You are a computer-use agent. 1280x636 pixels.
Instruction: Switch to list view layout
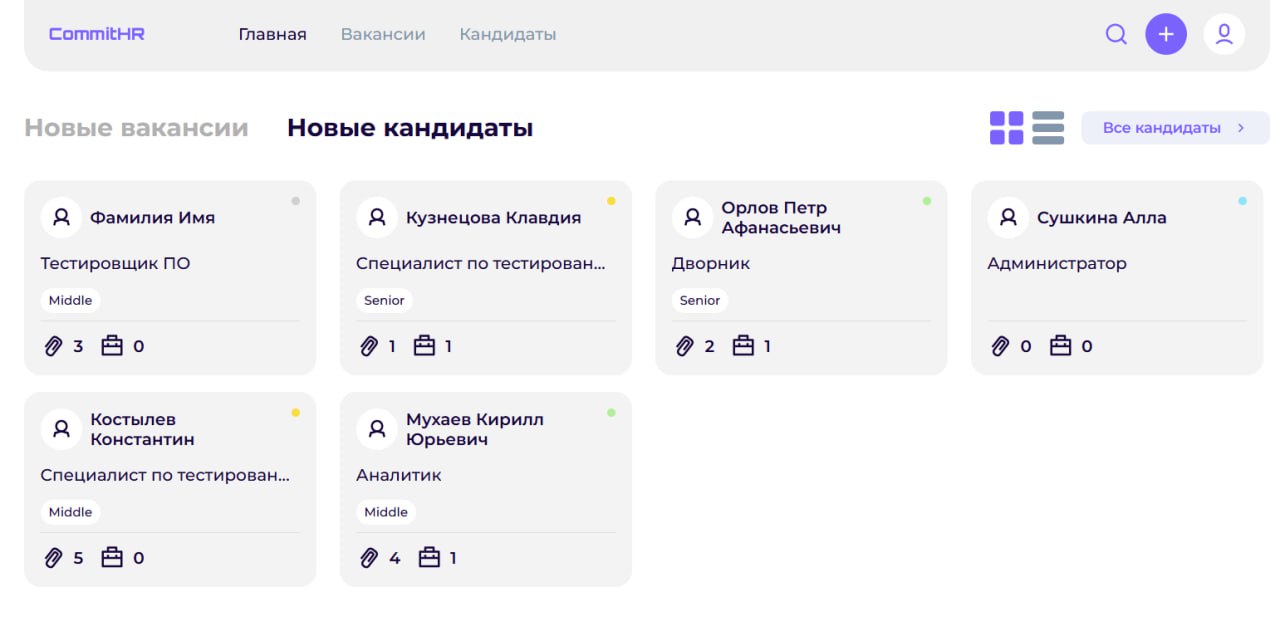[x=1048, y=128]
